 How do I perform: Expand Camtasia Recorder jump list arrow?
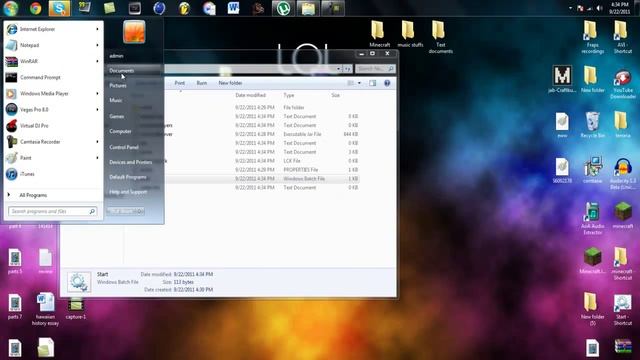[97, 142]
